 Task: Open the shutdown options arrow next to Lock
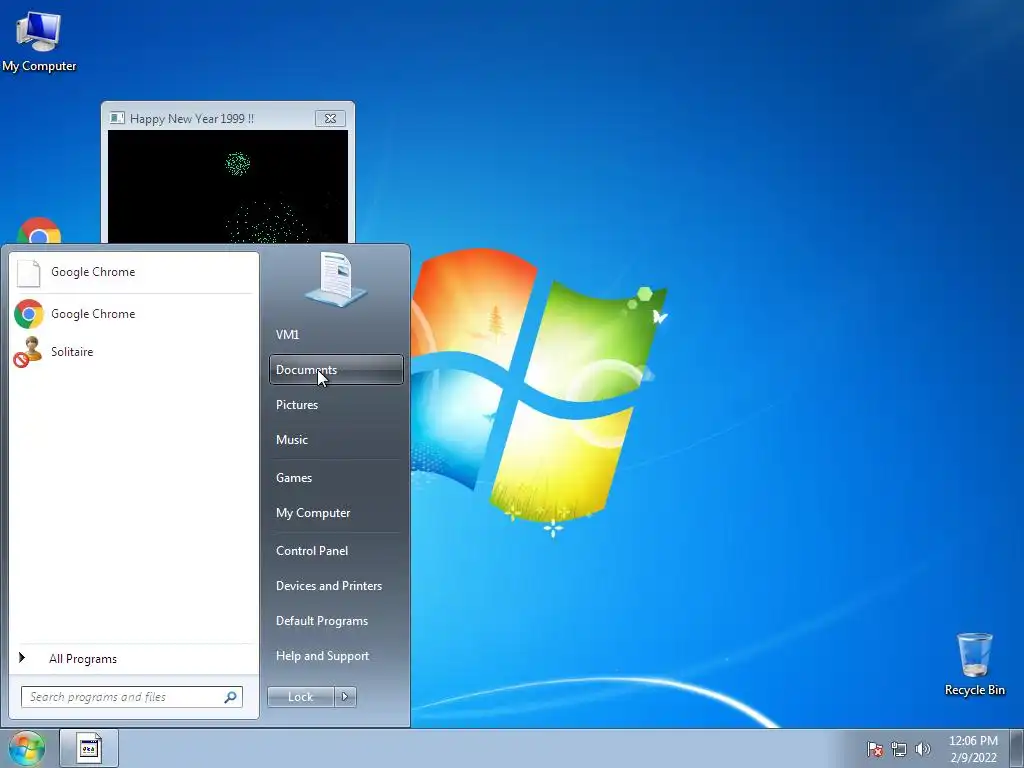[x=345, y=697]
